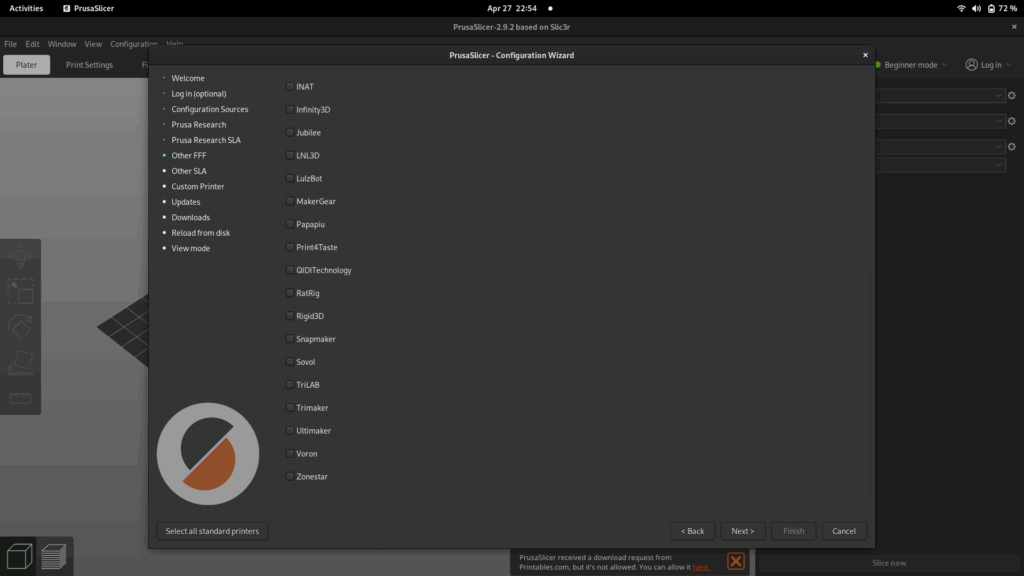Click the battery indicator icon
This screenshot has height=576, width=1024.
tap(991, 8)
